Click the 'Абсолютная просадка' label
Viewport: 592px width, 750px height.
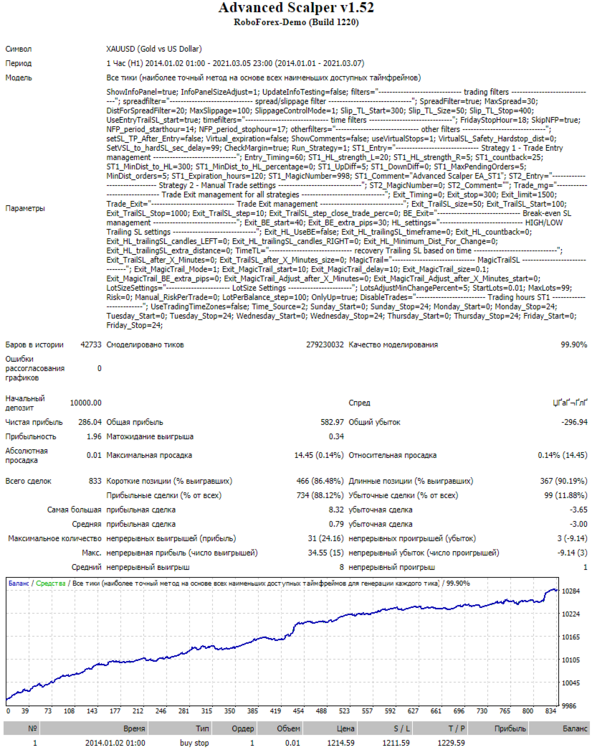coord(26,455)
